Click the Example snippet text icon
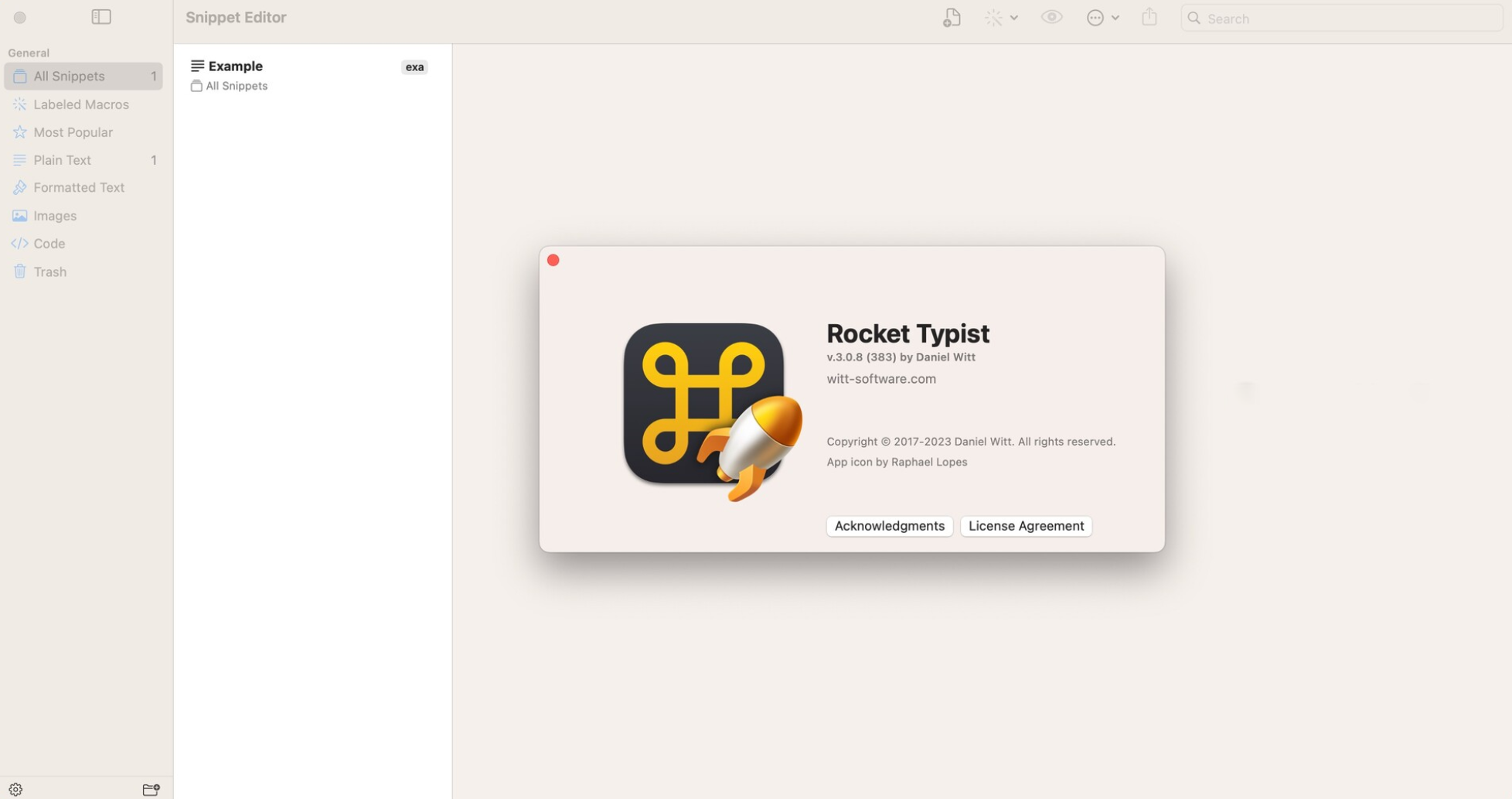The height and width of the screenshot is (799, 1512). (x=197, y=66)
